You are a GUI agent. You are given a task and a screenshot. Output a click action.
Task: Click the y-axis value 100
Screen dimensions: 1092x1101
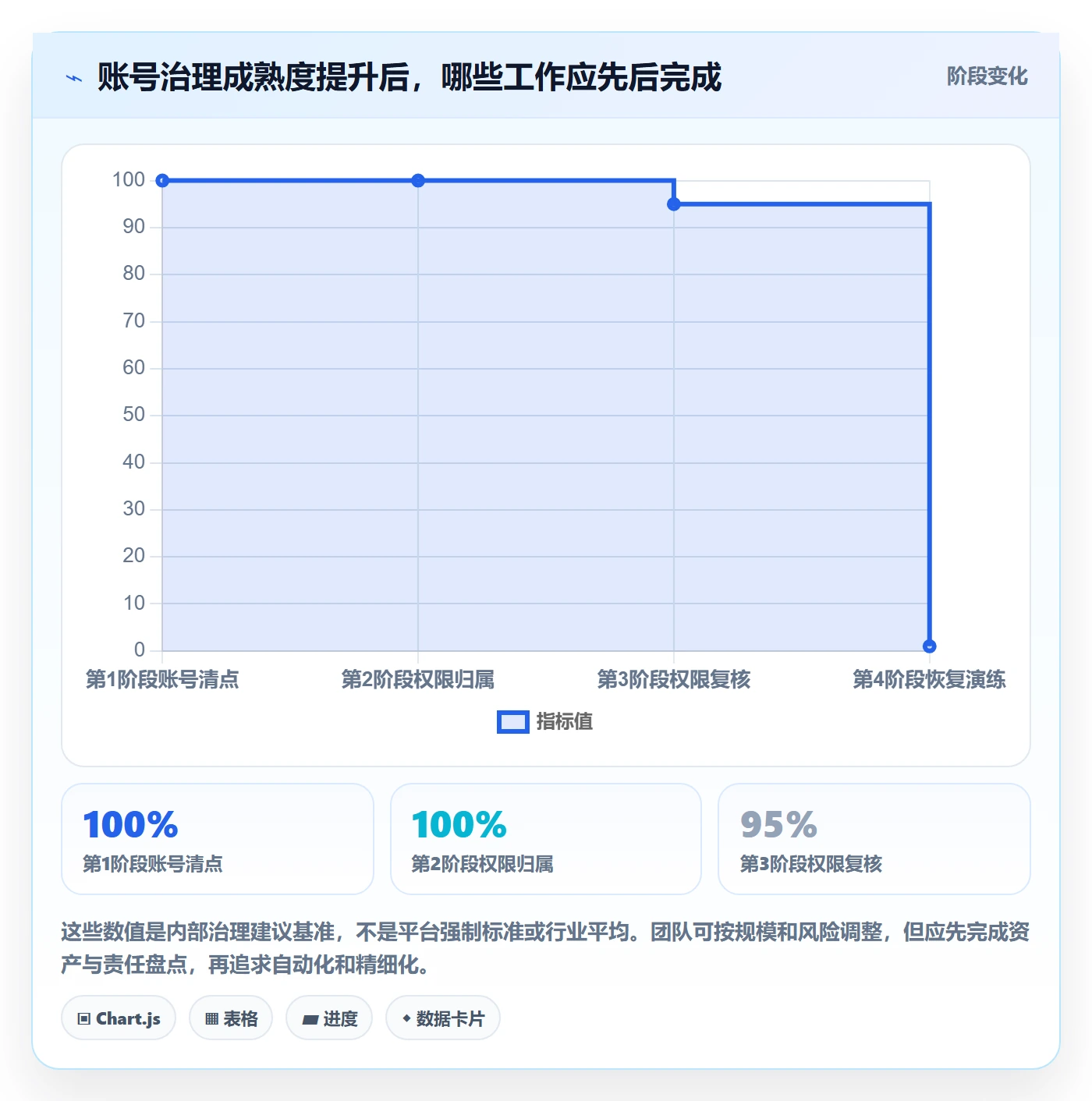pyautogui.click(x=129, y=180)
